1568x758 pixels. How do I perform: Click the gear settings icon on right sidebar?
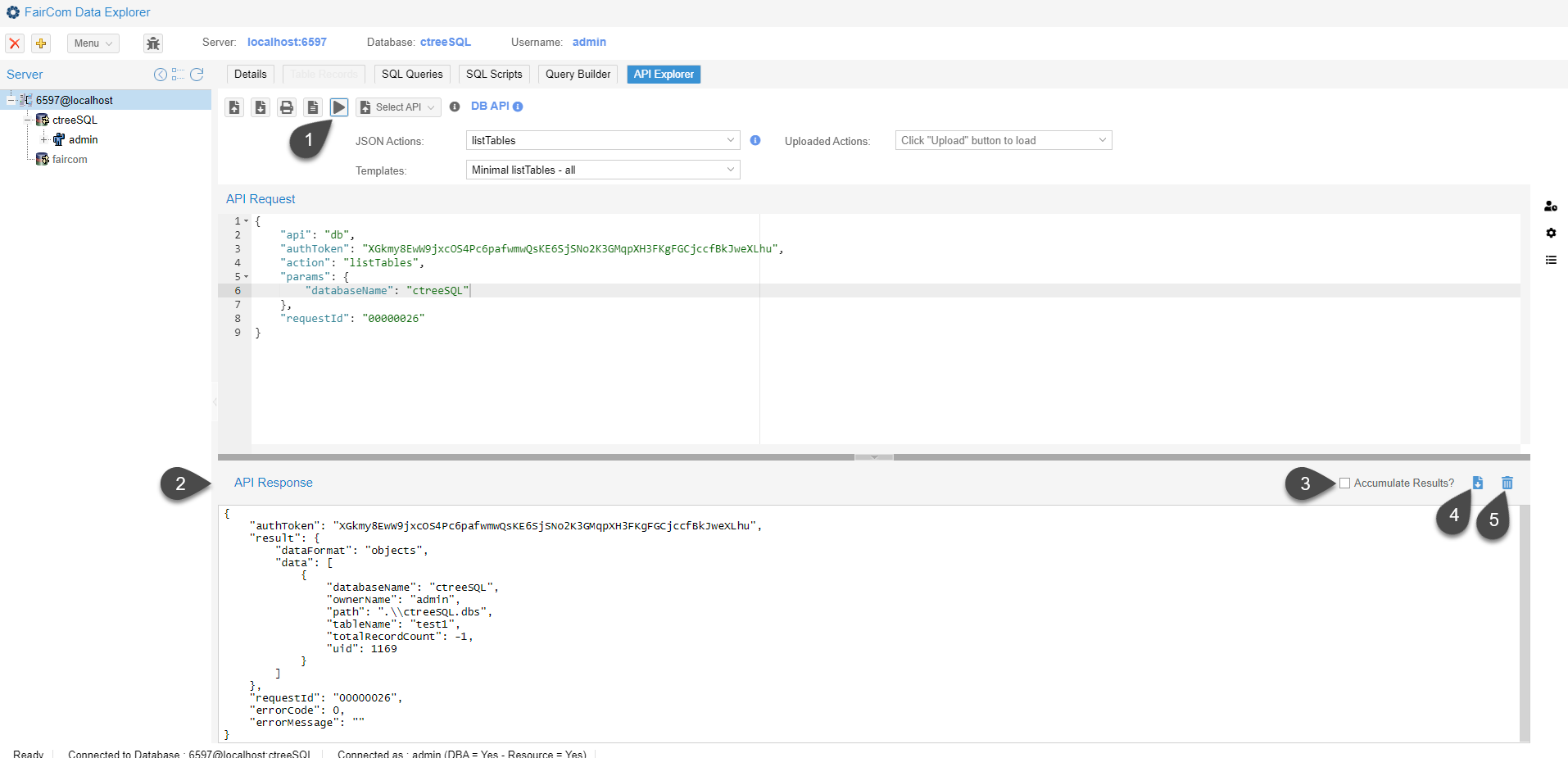(x=1551, y=233)
